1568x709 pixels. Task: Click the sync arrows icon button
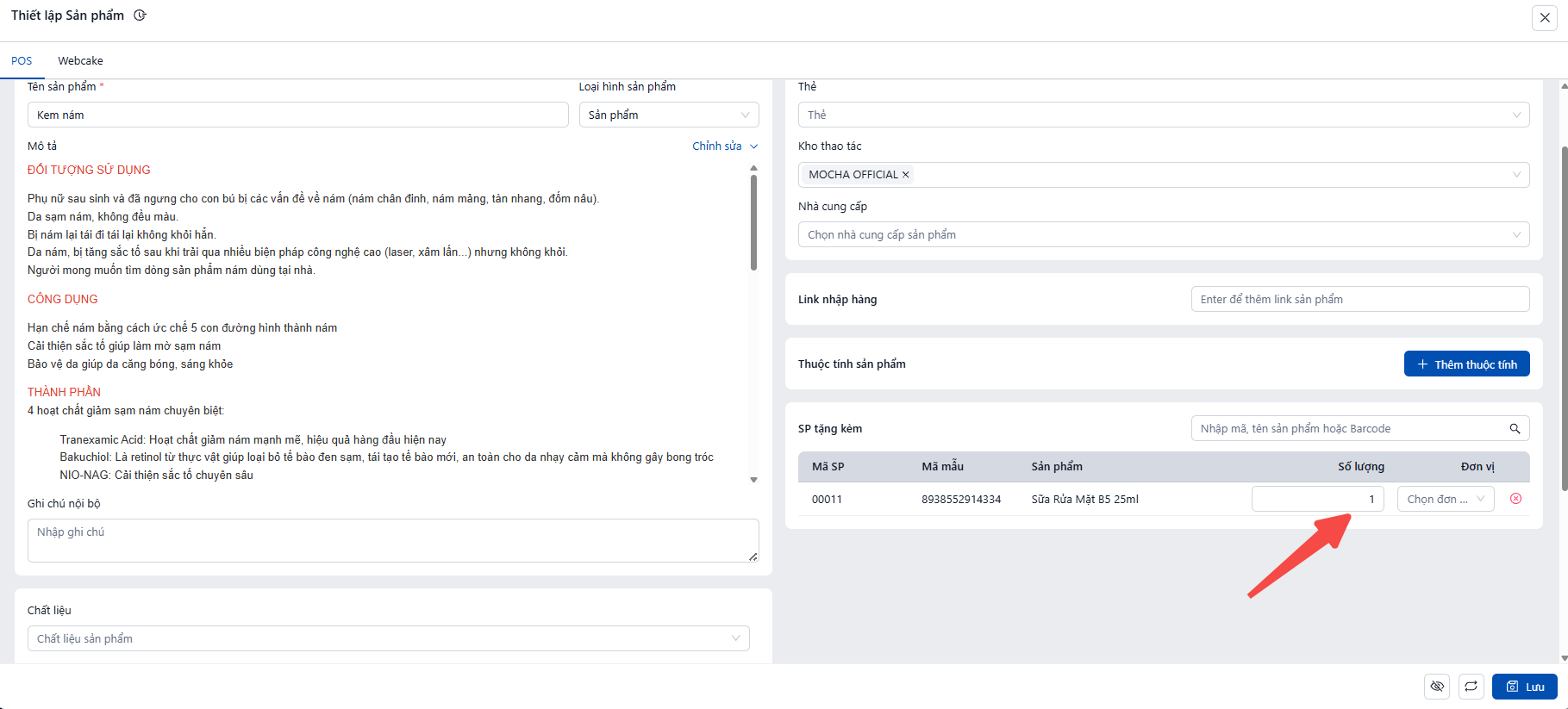[x=1471, y=687]
